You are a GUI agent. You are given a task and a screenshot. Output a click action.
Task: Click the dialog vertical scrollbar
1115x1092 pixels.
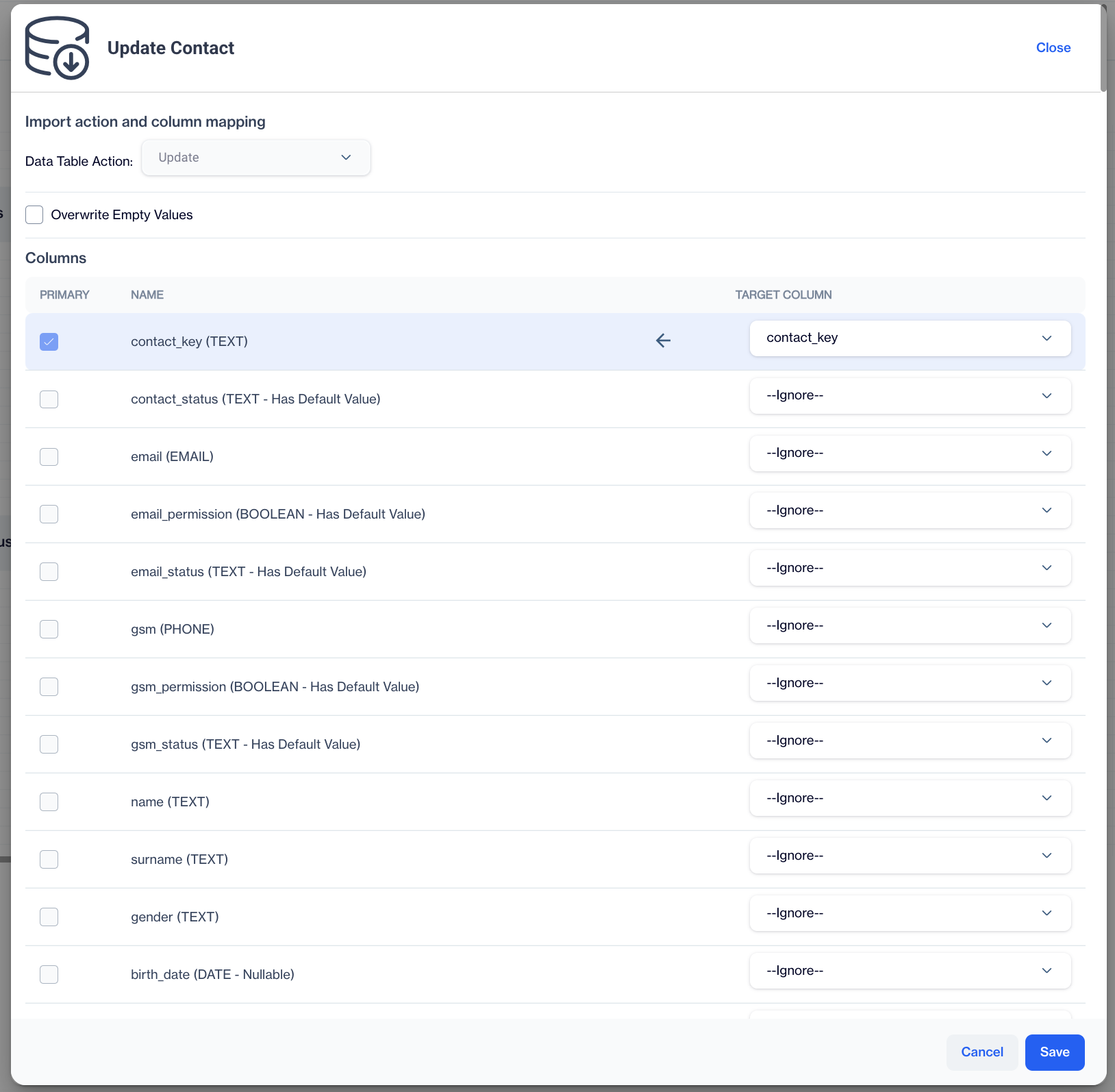point(1103,48)
